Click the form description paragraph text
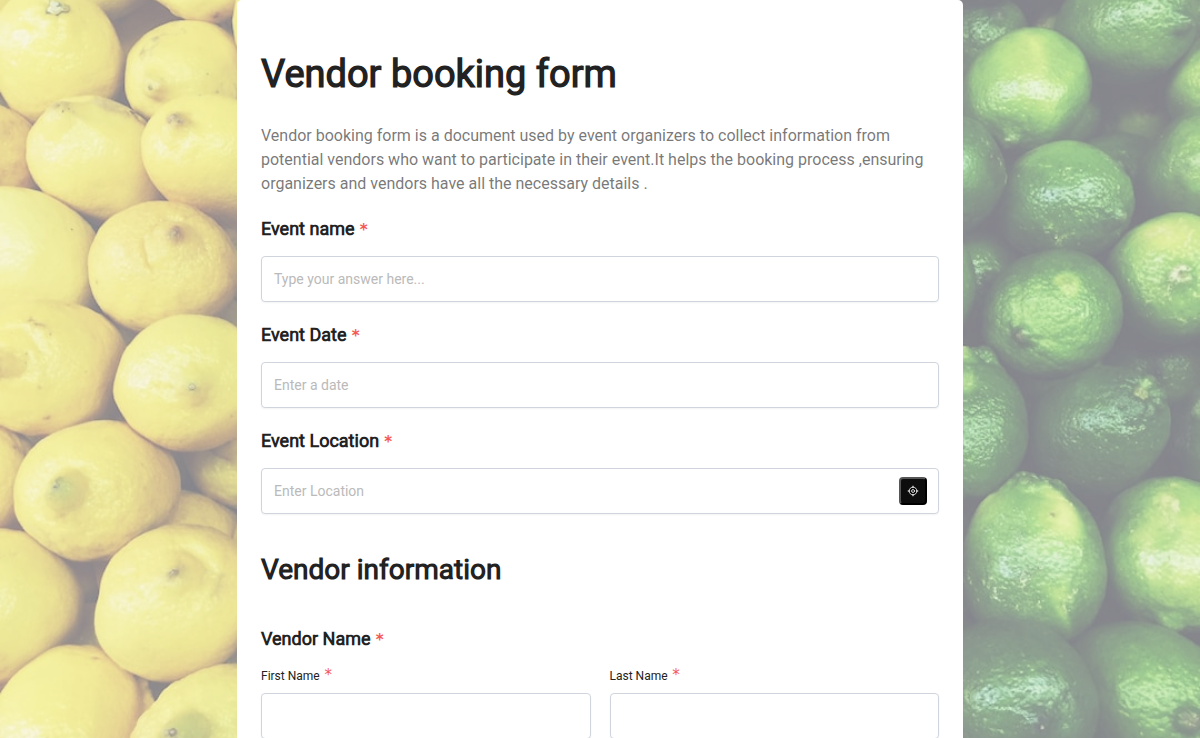Viewport: 1200px width, 738px height. click(x=590, y=159)
